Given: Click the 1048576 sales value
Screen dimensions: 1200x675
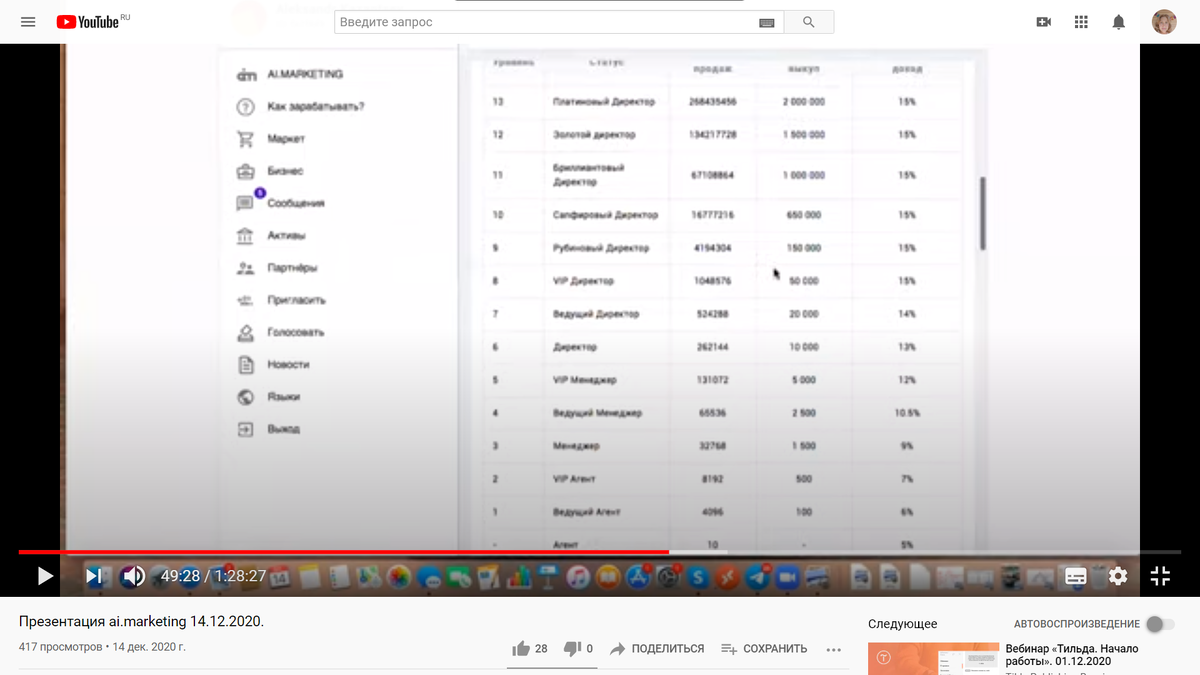Looking at the screenshot, I should tap(712, 281).
